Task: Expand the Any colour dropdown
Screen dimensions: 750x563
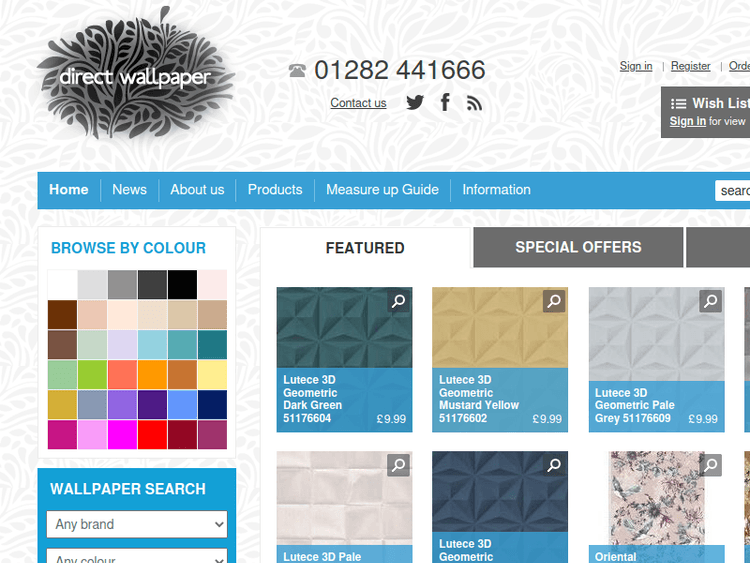Action: pyautogui.click(x=136, y=556)
